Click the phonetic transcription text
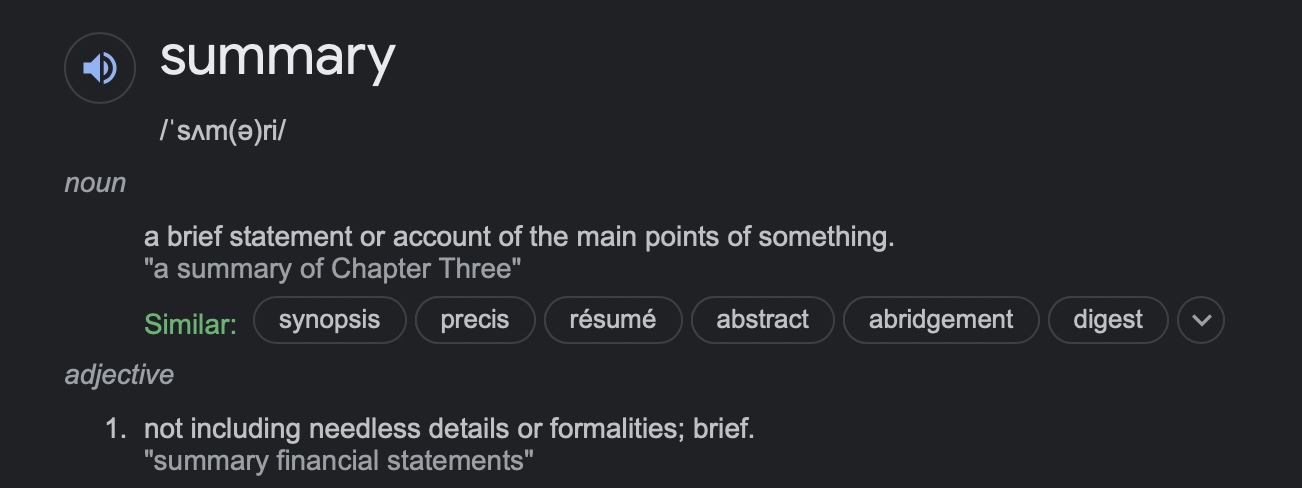This screenshot has width=1302, height=488. [222, 131]
